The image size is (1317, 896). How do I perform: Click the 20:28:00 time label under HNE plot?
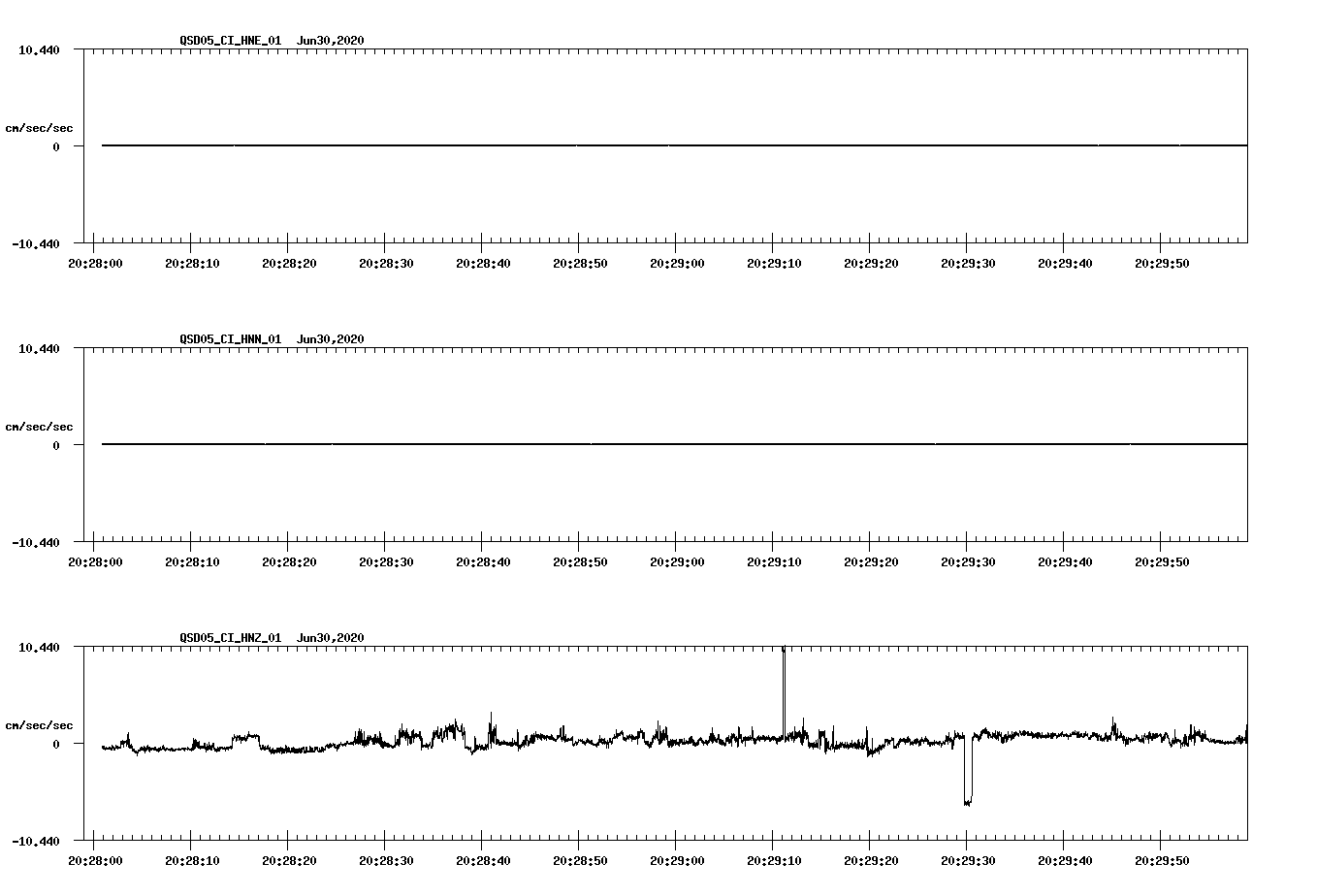point(95,264)
